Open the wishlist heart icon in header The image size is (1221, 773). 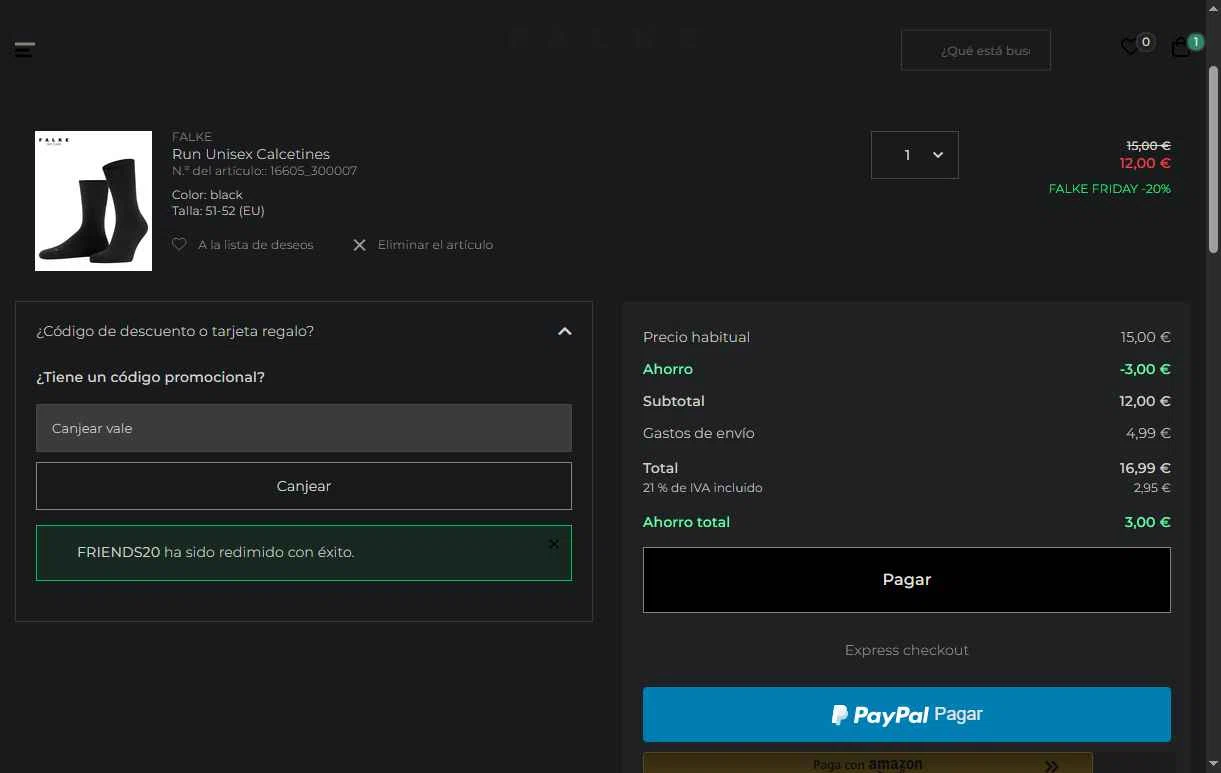(1130, 47)
